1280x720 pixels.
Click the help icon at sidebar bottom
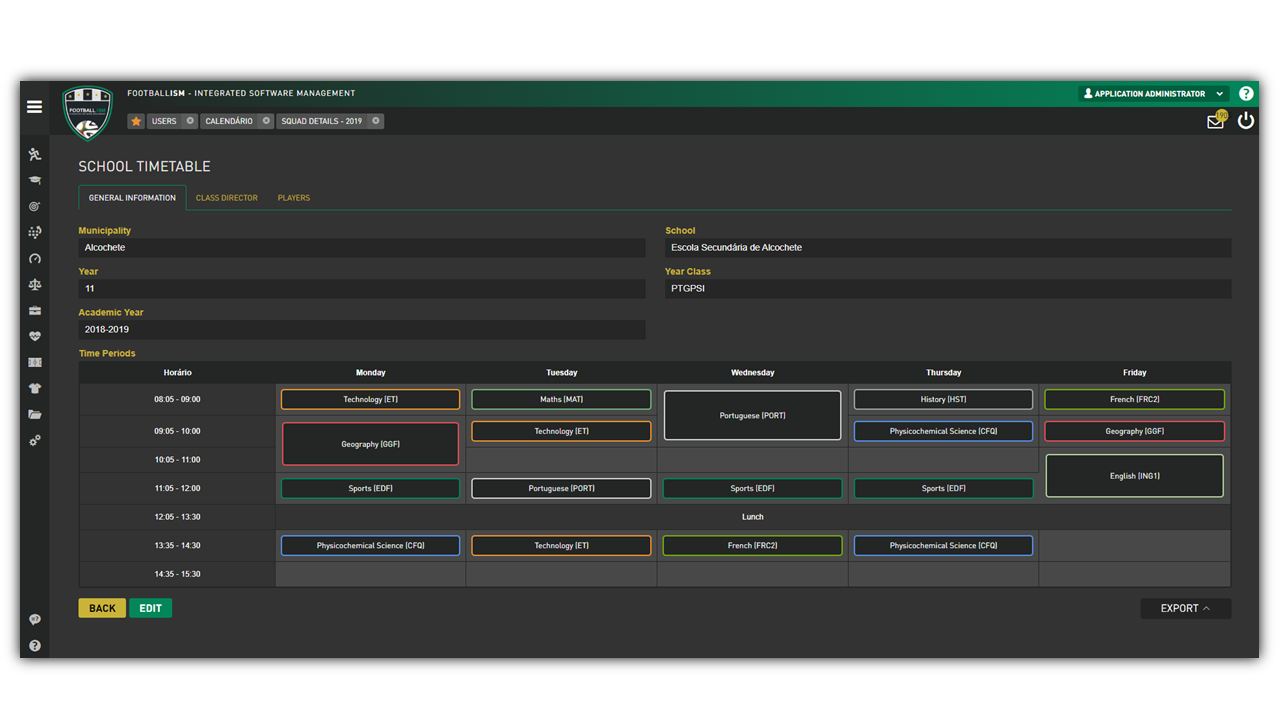tap(35, 645)
